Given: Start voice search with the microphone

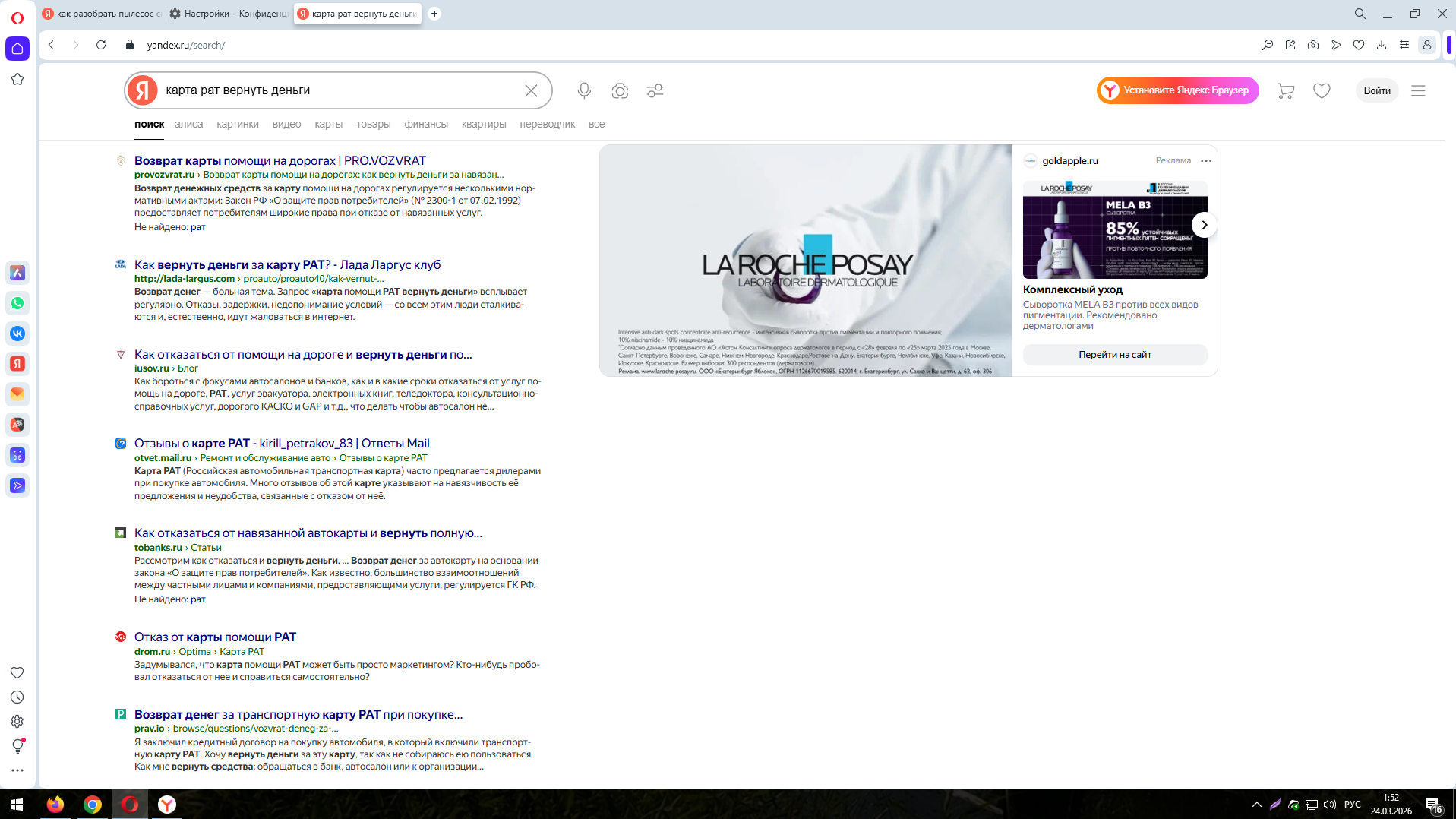Looking at the screenshot, I should pyautogui.click(x=584, y=90).
